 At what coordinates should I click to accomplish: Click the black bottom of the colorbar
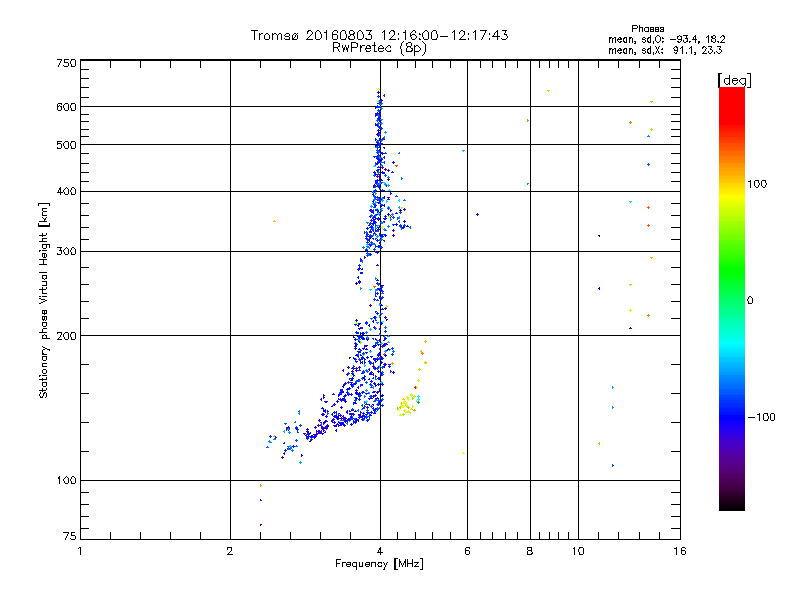tap(732, 503)
